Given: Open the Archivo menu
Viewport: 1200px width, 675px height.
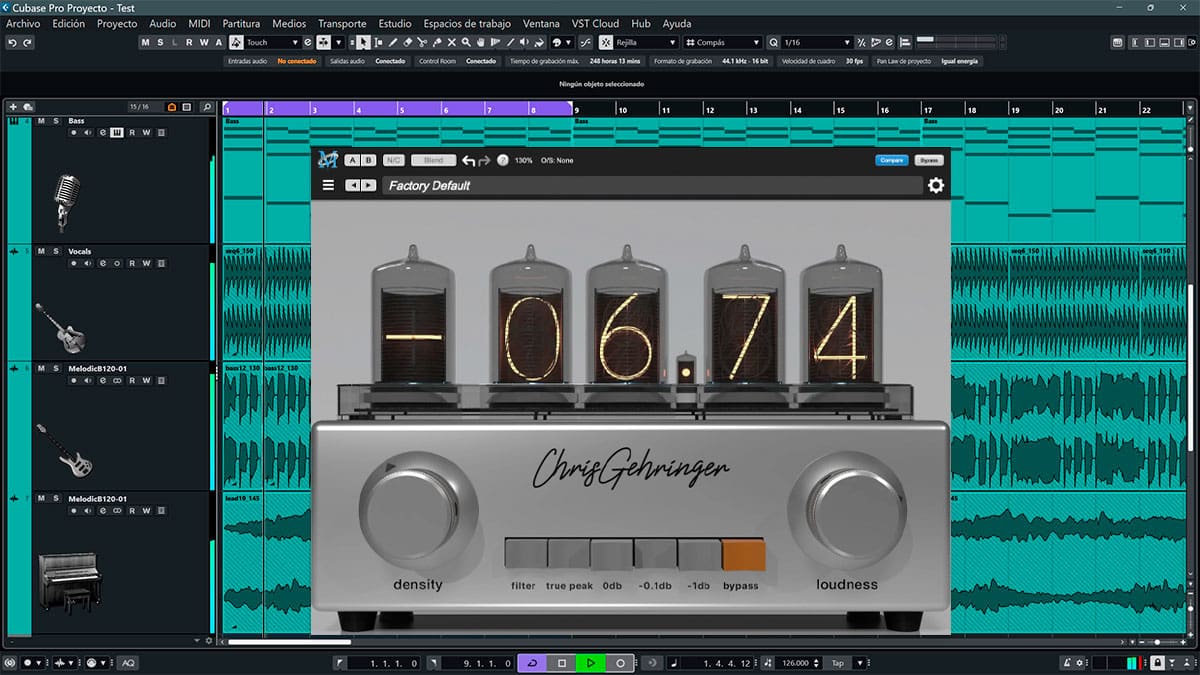Looking at the screenshot, I should point(24,23).
